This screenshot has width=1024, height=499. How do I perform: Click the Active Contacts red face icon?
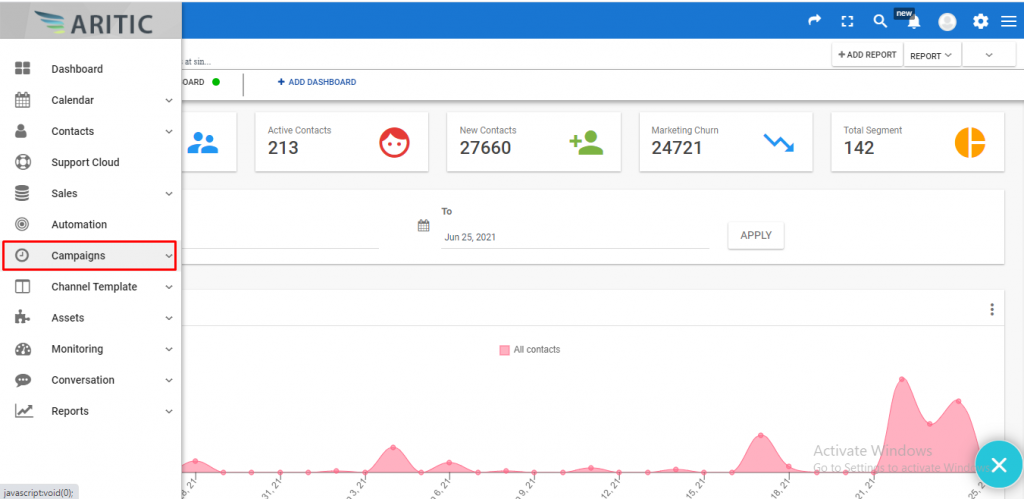(x=394, y=142)
